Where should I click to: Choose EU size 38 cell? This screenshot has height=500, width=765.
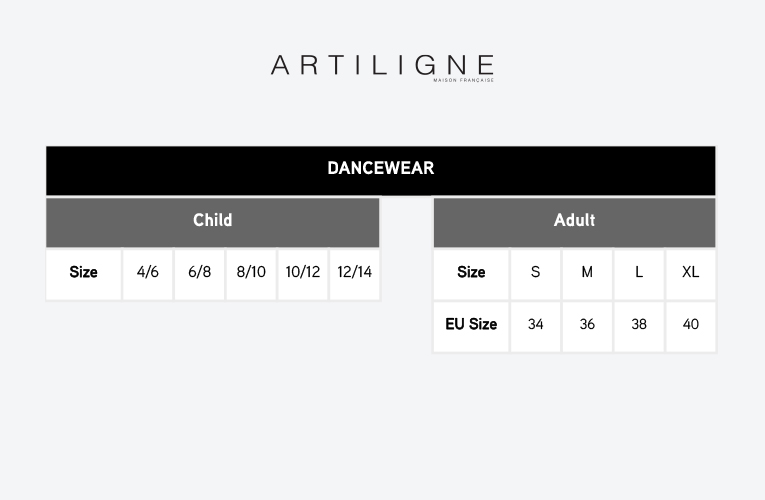coord(639,325)
